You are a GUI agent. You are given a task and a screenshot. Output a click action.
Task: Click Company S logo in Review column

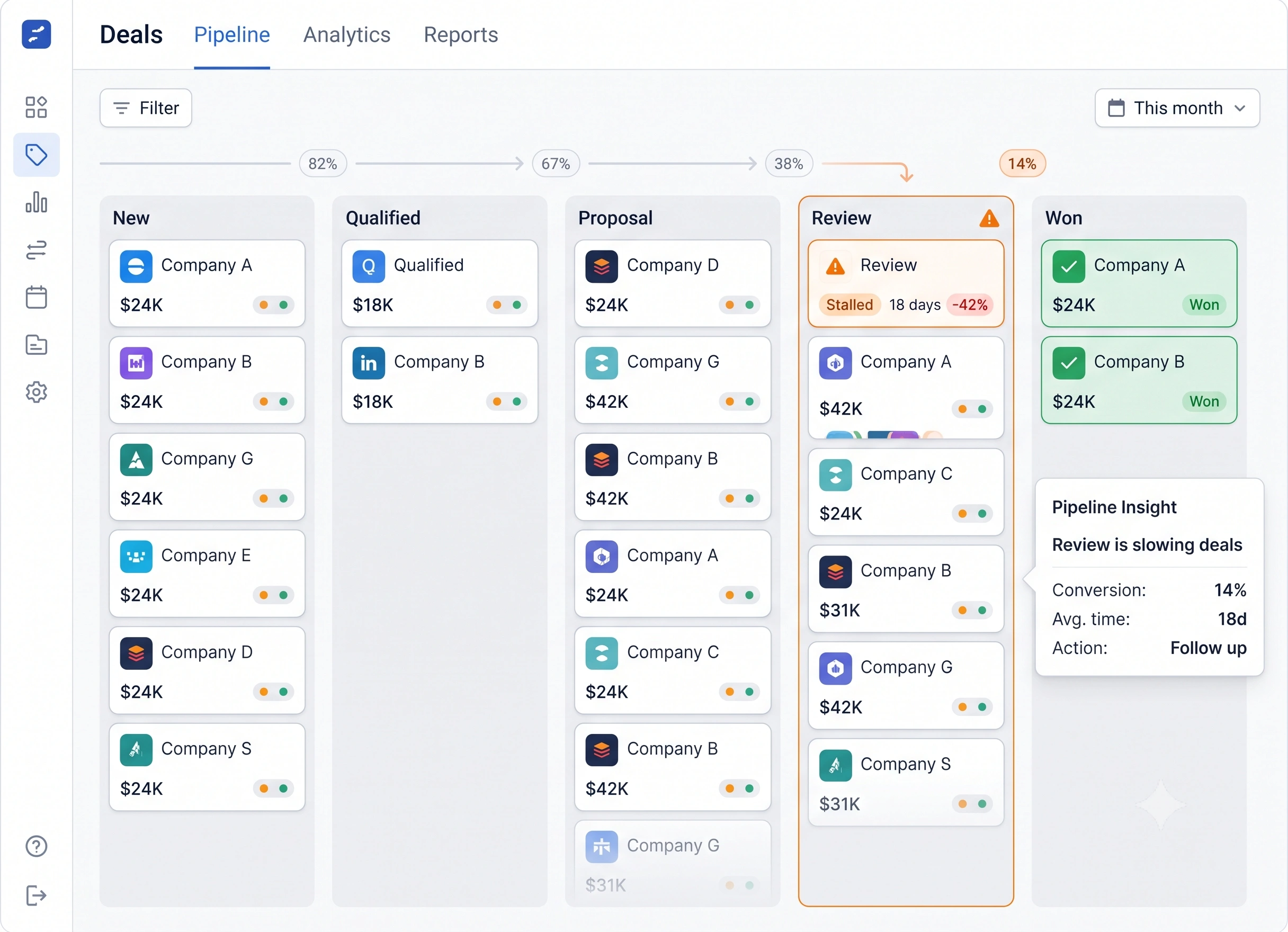coord(835,766)
